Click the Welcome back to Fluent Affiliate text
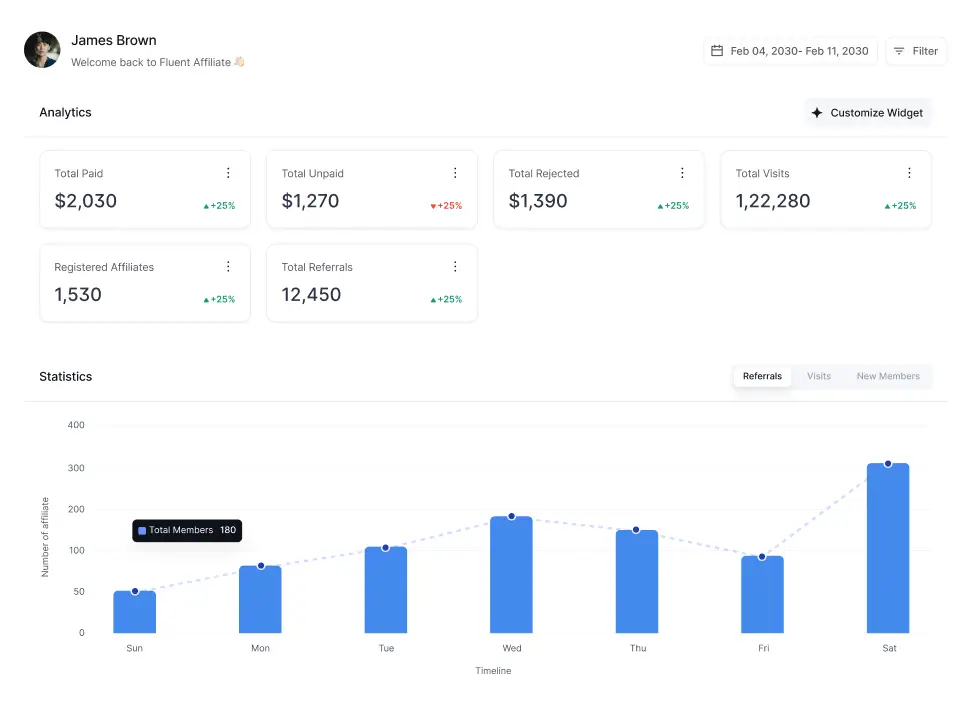This screenshot has width=972, height=708. point(157,62)
